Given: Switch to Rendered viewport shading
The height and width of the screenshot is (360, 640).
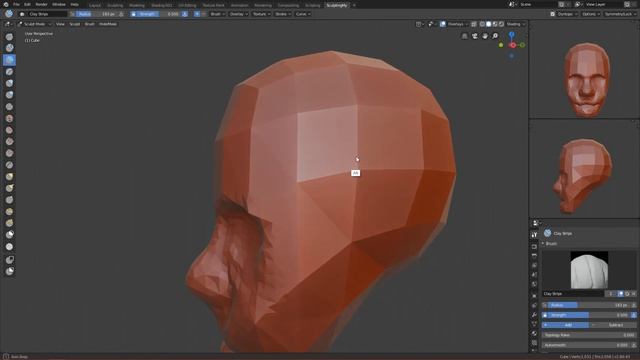Looking at the screenshot, I should [x=502, y=24].
